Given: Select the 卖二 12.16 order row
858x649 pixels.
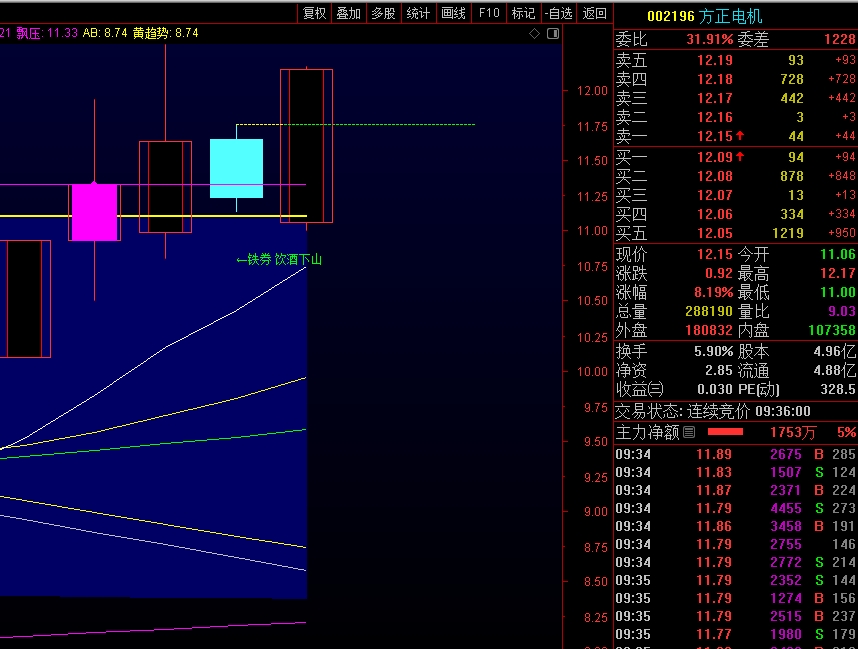Looking at the screenshot, I should click(x=736, y=117).
